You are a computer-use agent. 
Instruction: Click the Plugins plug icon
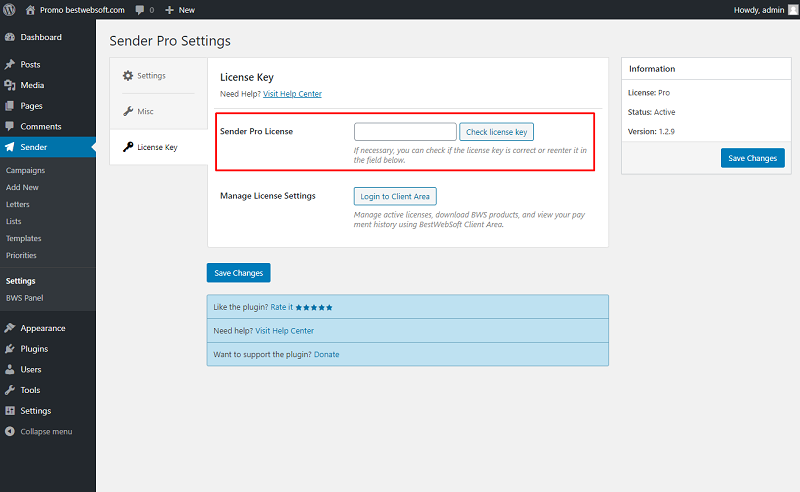[10, 349]
